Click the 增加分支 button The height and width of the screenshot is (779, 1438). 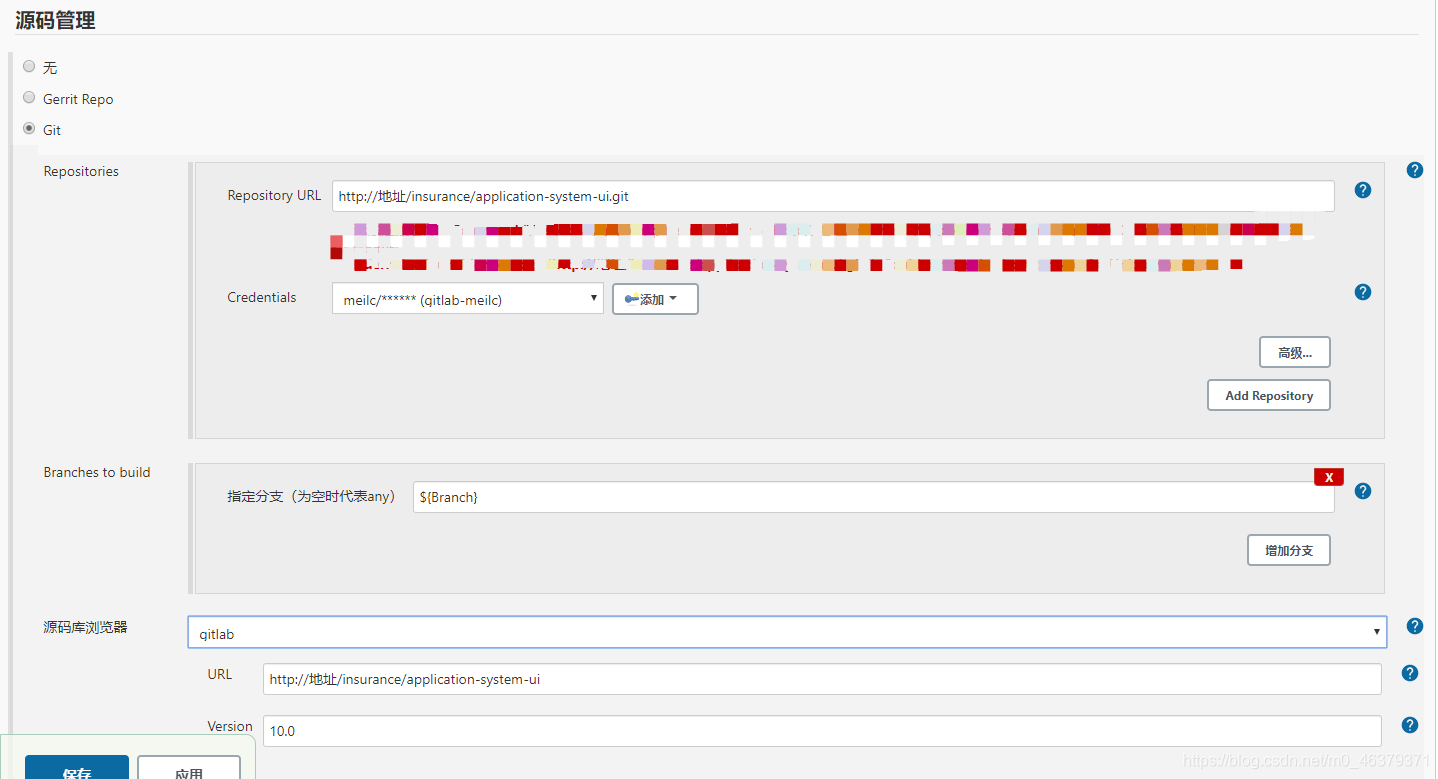1288,550
